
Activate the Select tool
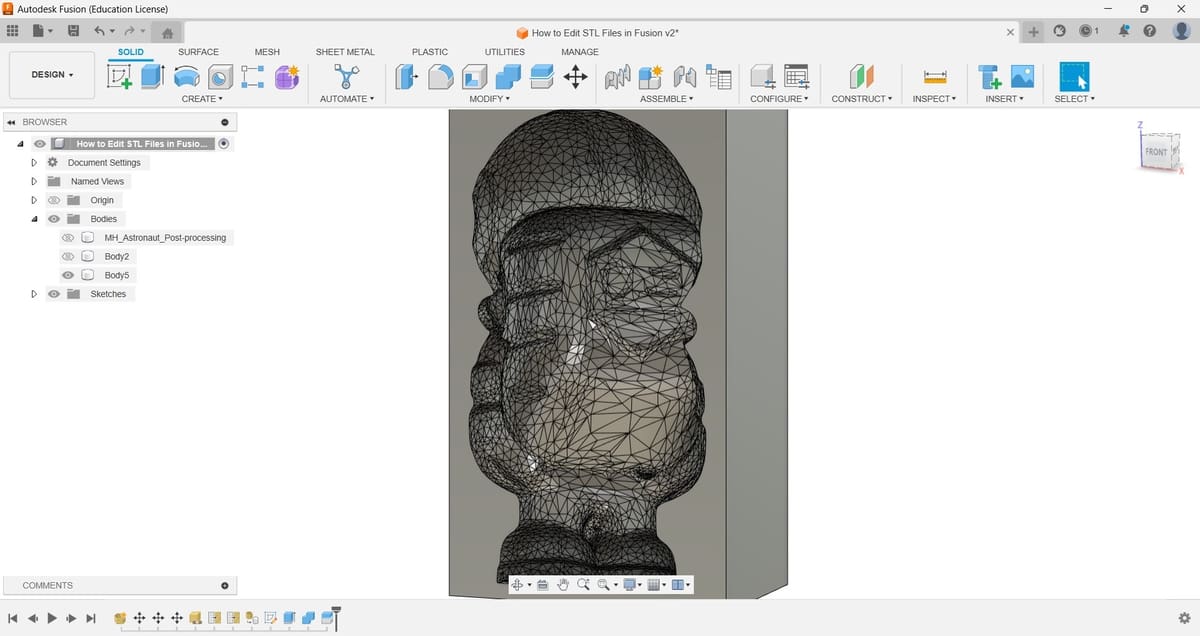1074,77
